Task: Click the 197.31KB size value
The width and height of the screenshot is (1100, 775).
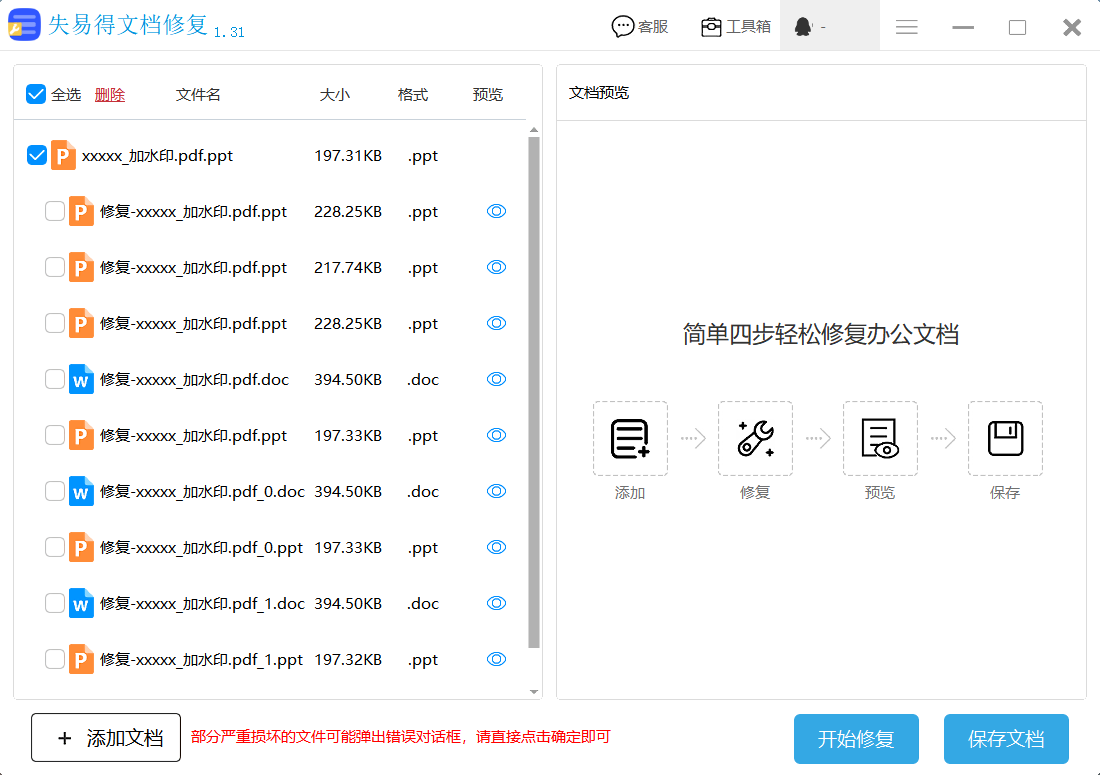Action: pyautogui.click(x=348, y=156)
